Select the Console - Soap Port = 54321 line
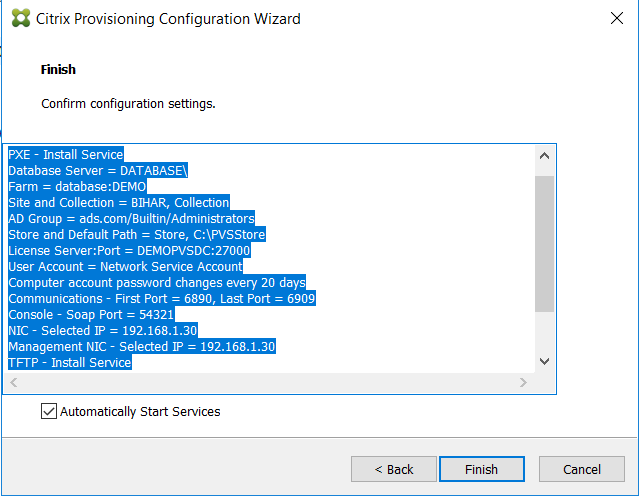The height and width of the screenshot is (498, 640). [91, 314]
